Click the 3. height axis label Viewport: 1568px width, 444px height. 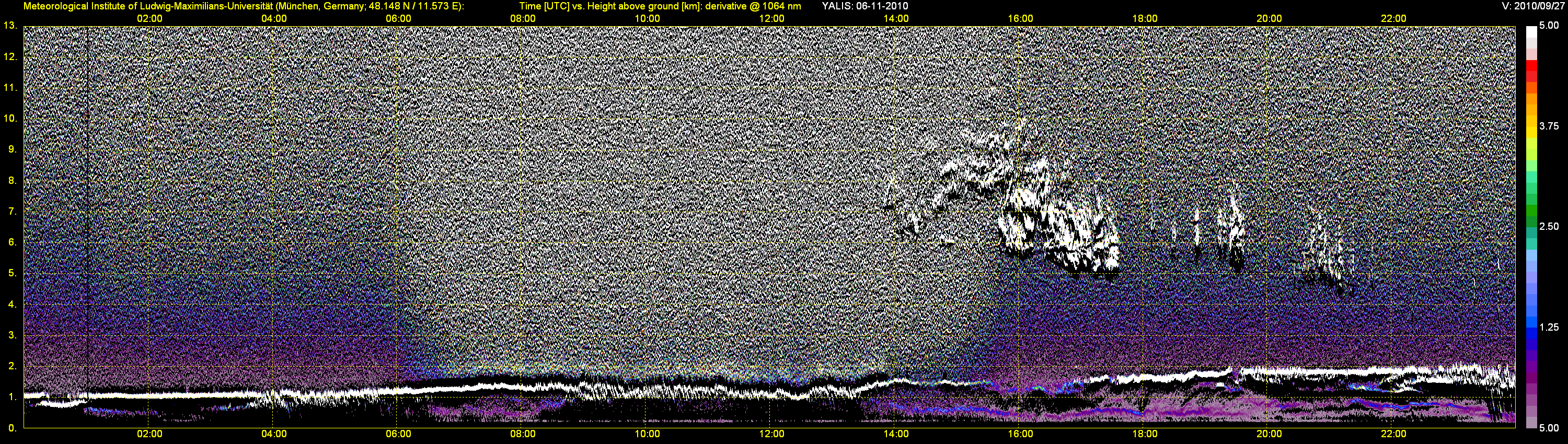[12, 335]
